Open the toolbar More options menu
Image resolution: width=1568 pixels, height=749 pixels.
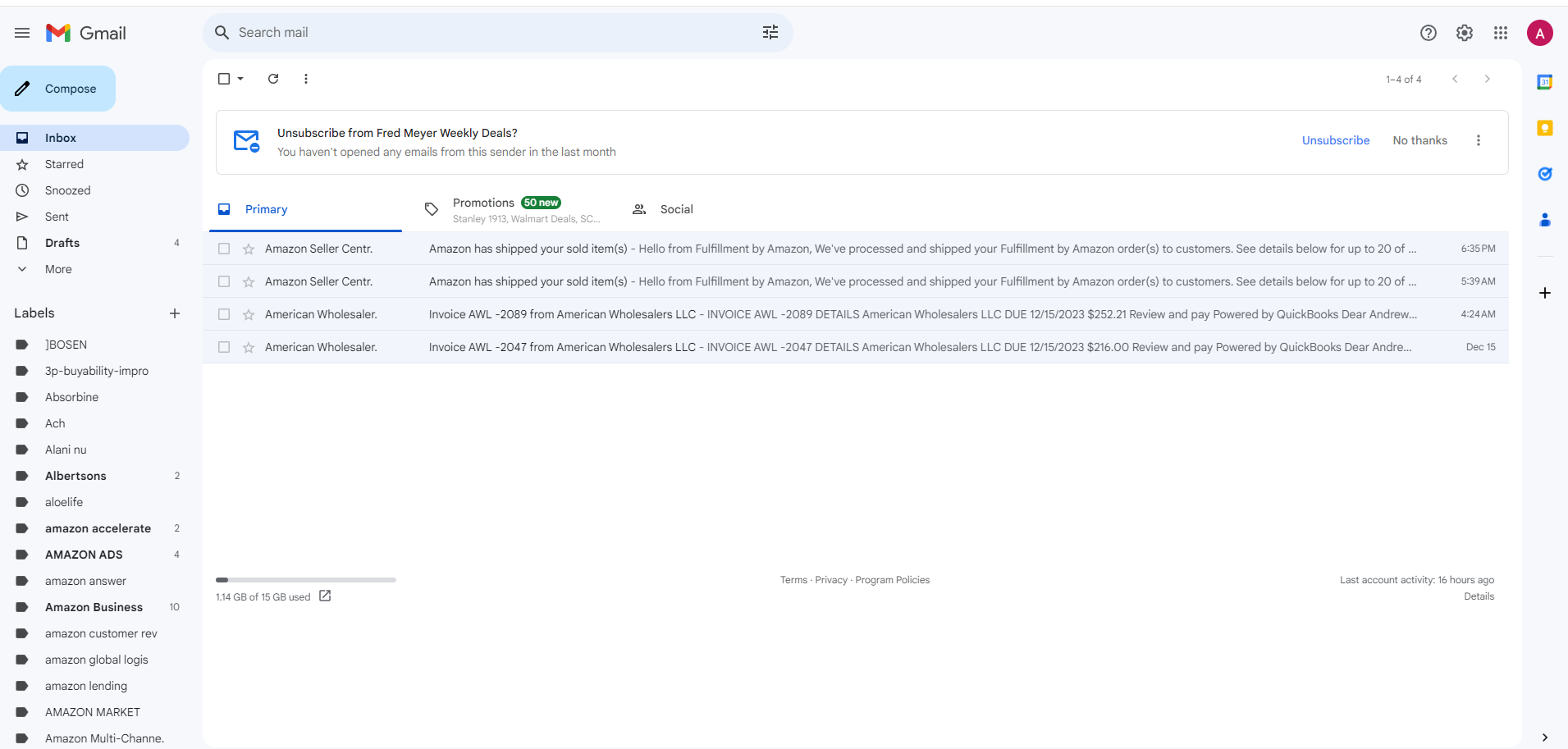(306, 79)
